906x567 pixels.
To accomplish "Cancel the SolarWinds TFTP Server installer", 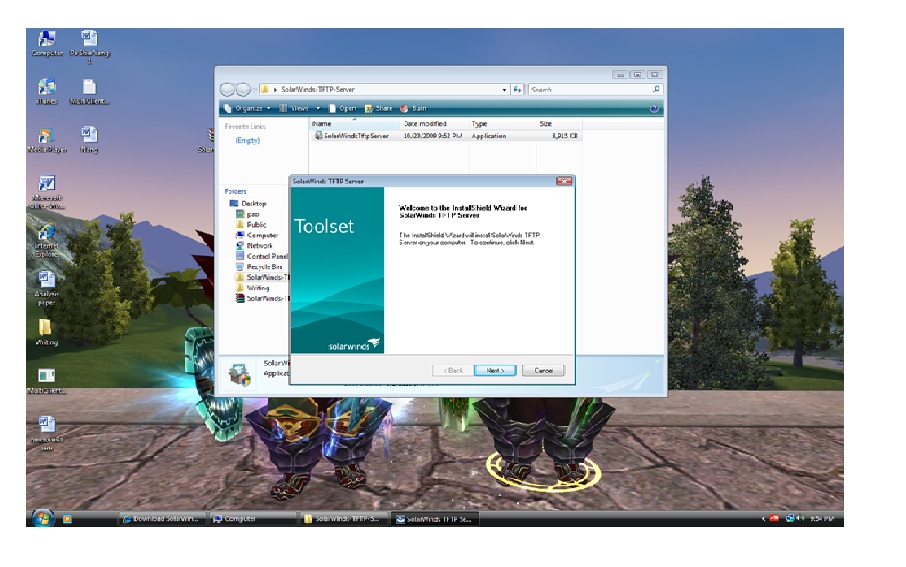I will click(543, 370).
